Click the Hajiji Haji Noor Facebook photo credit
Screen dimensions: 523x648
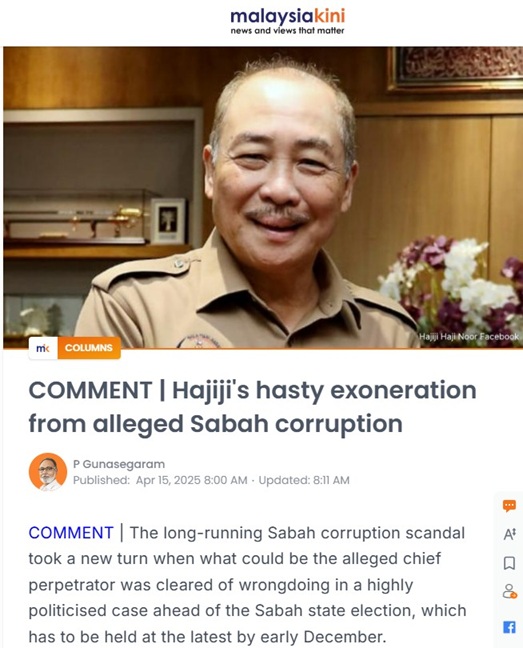(468, 336)
